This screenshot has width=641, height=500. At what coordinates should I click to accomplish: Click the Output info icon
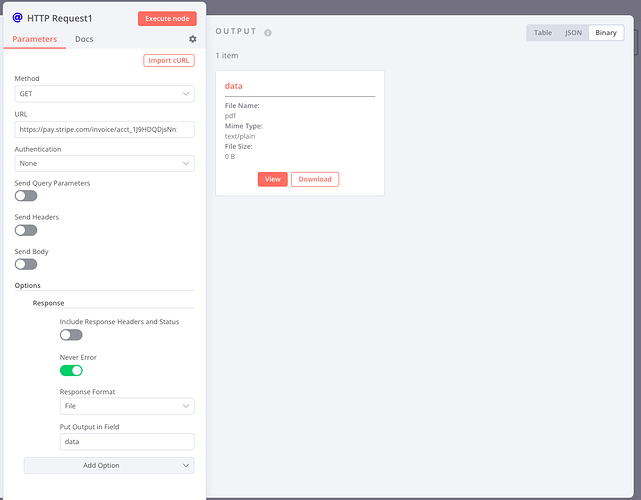coord(268,33)
